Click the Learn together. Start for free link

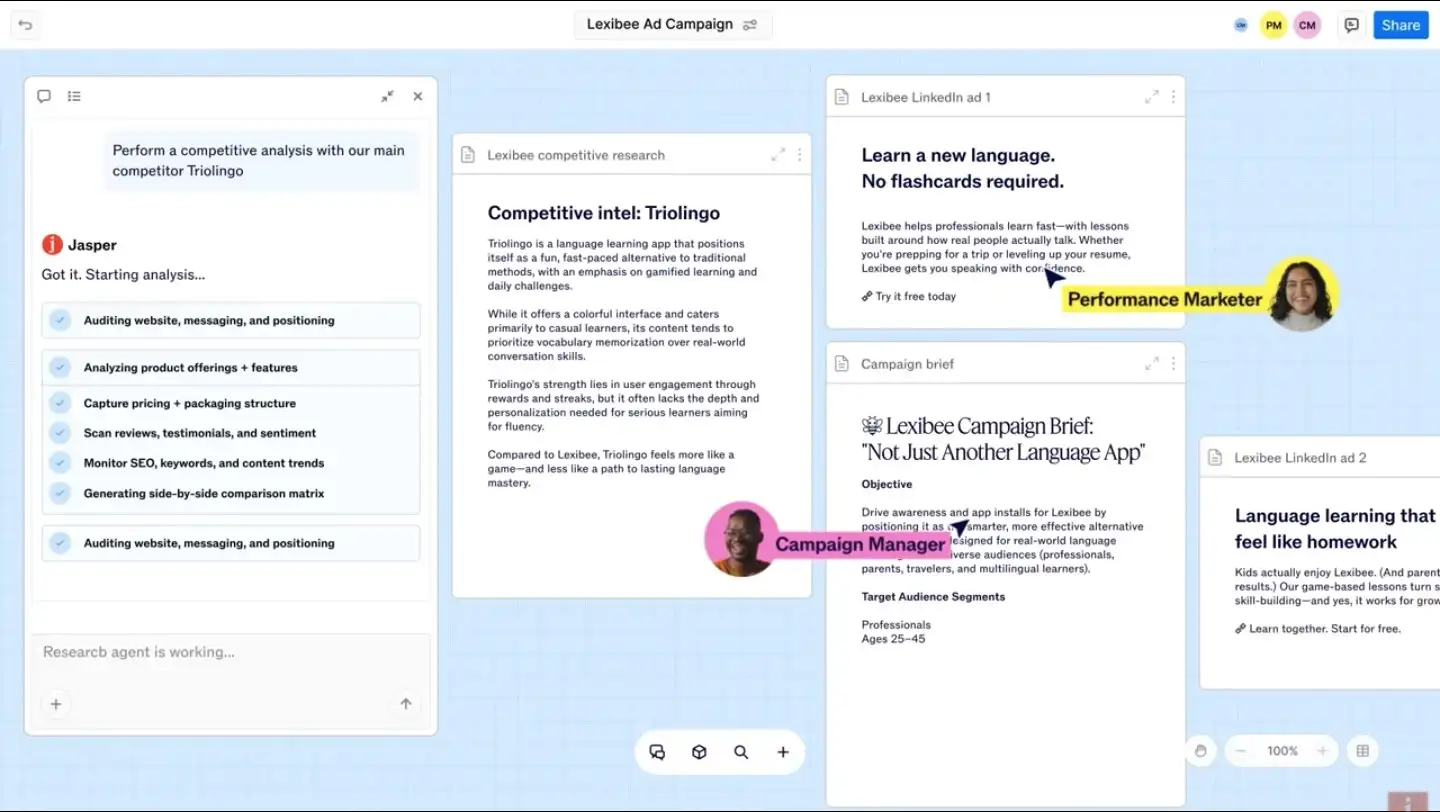(1318, 629)
